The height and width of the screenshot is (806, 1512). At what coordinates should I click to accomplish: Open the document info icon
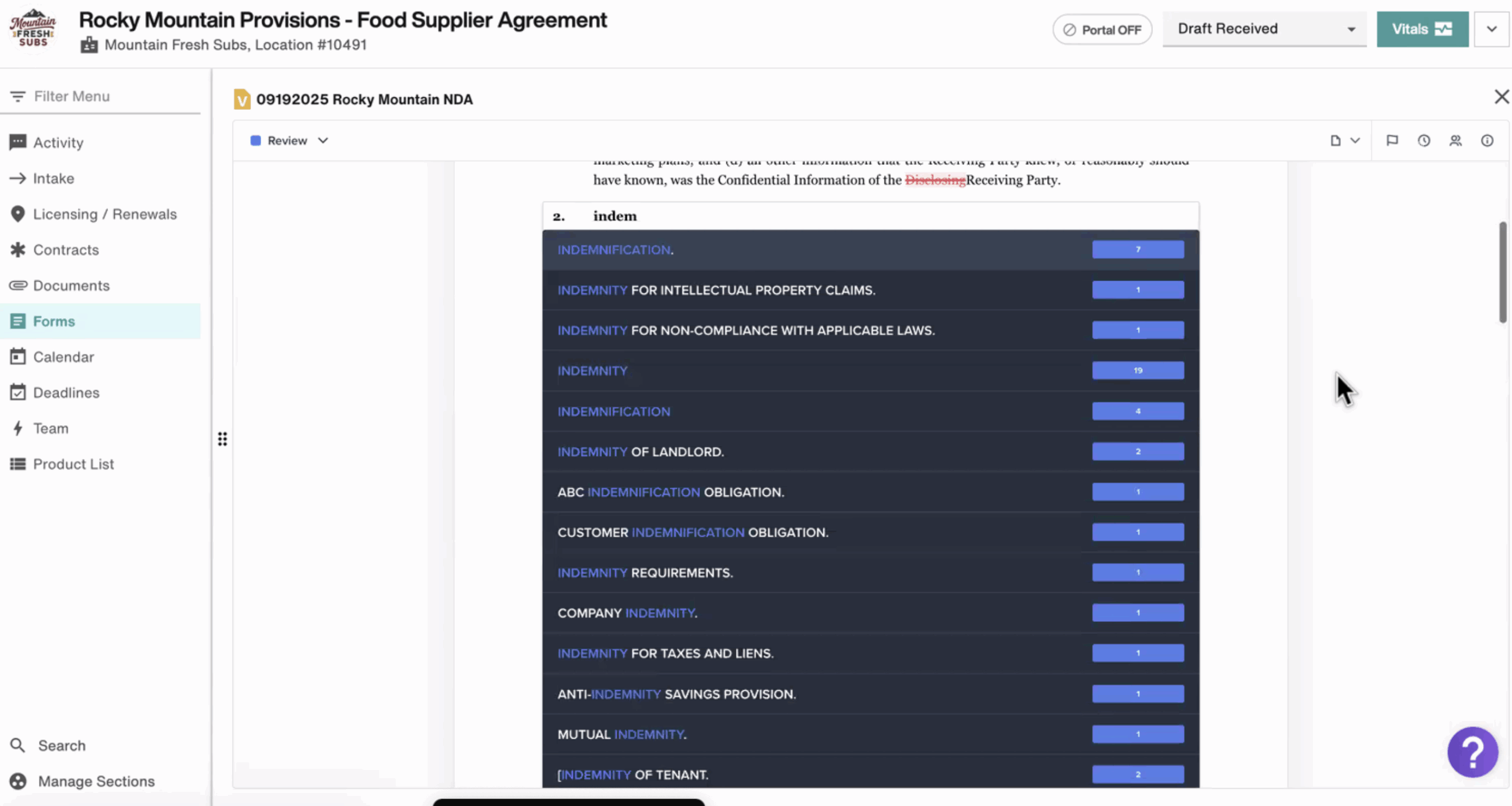tap(1487, 141)
